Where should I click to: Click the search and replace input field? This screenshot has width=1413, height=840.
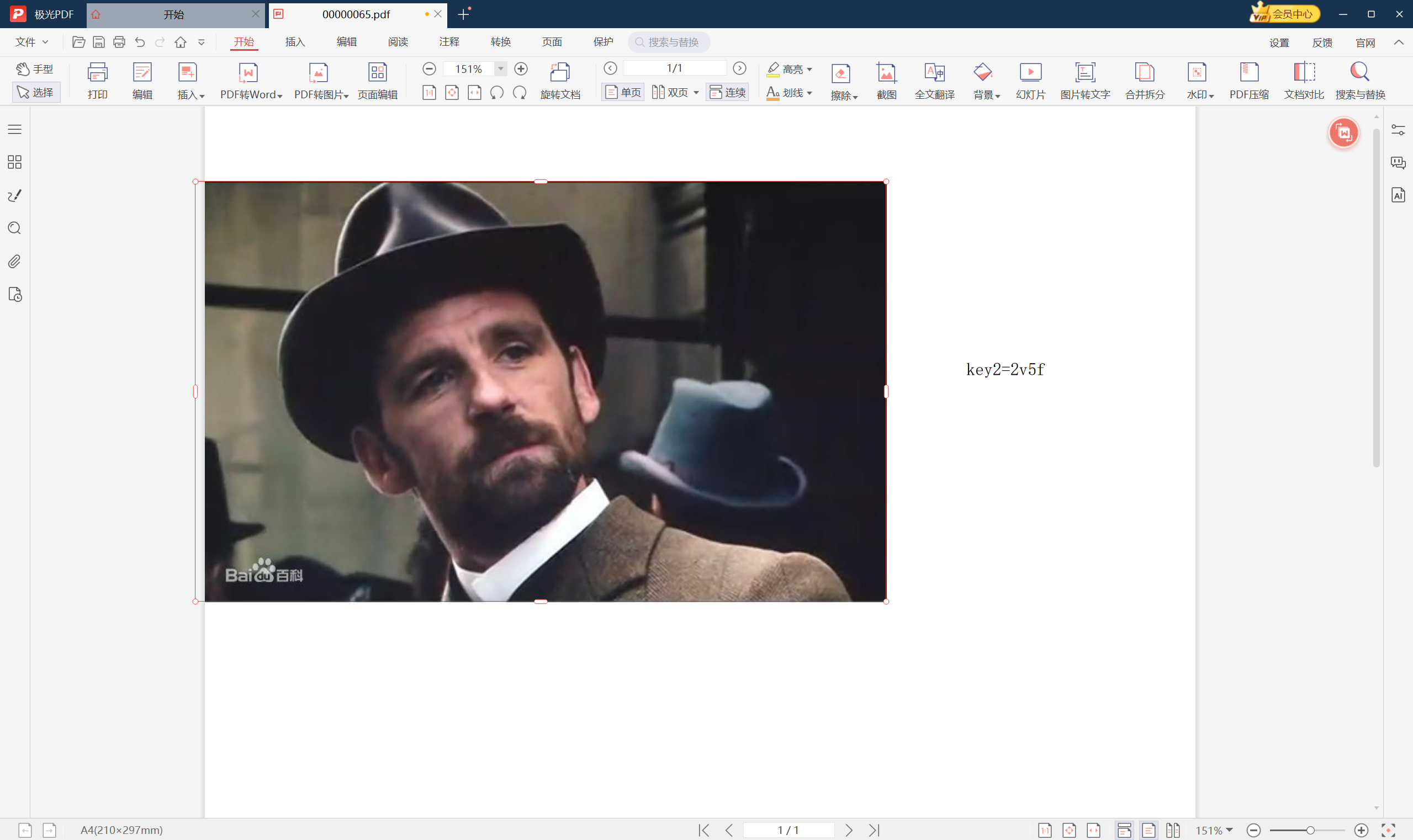click(x=669, y=42)
